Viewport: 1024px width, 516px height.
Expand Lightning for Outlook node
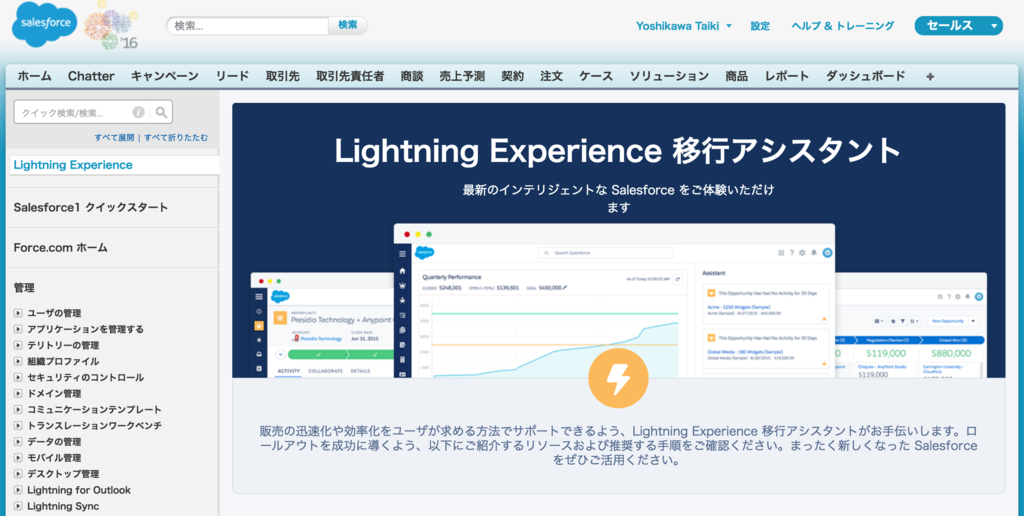coord(18,490)
